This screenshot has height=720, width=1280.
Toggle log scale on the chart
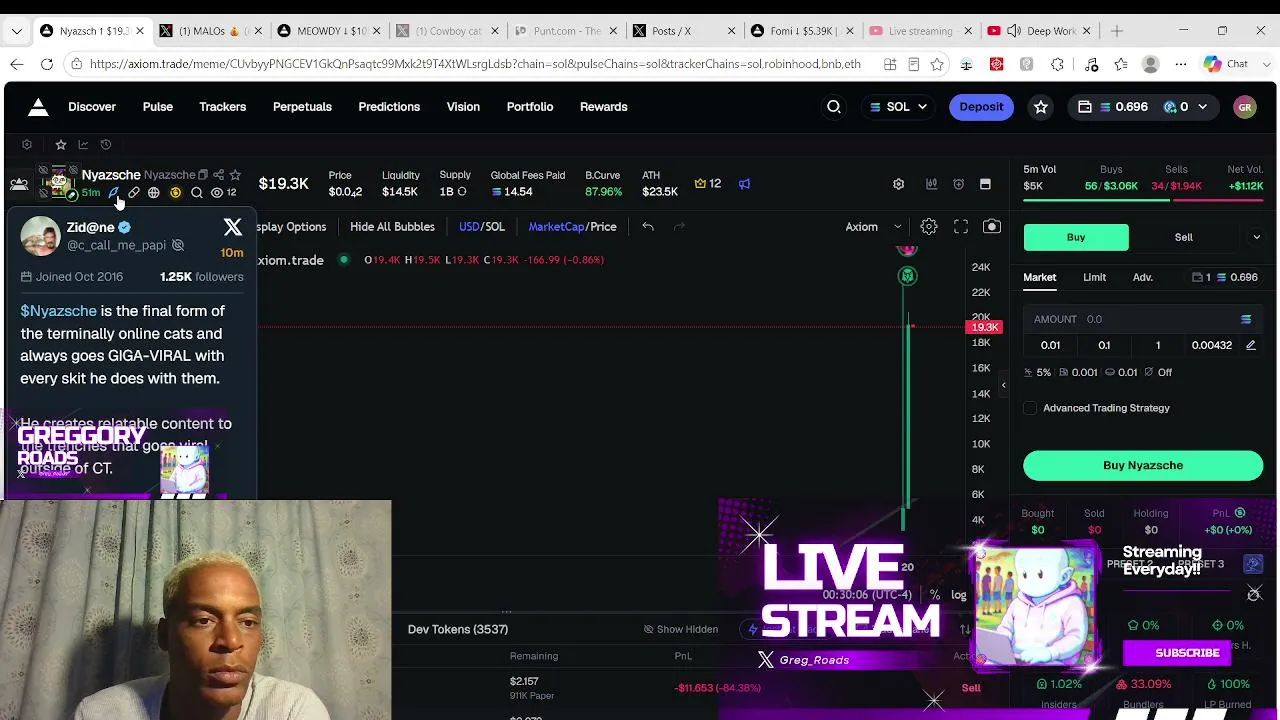click(959, 595)
